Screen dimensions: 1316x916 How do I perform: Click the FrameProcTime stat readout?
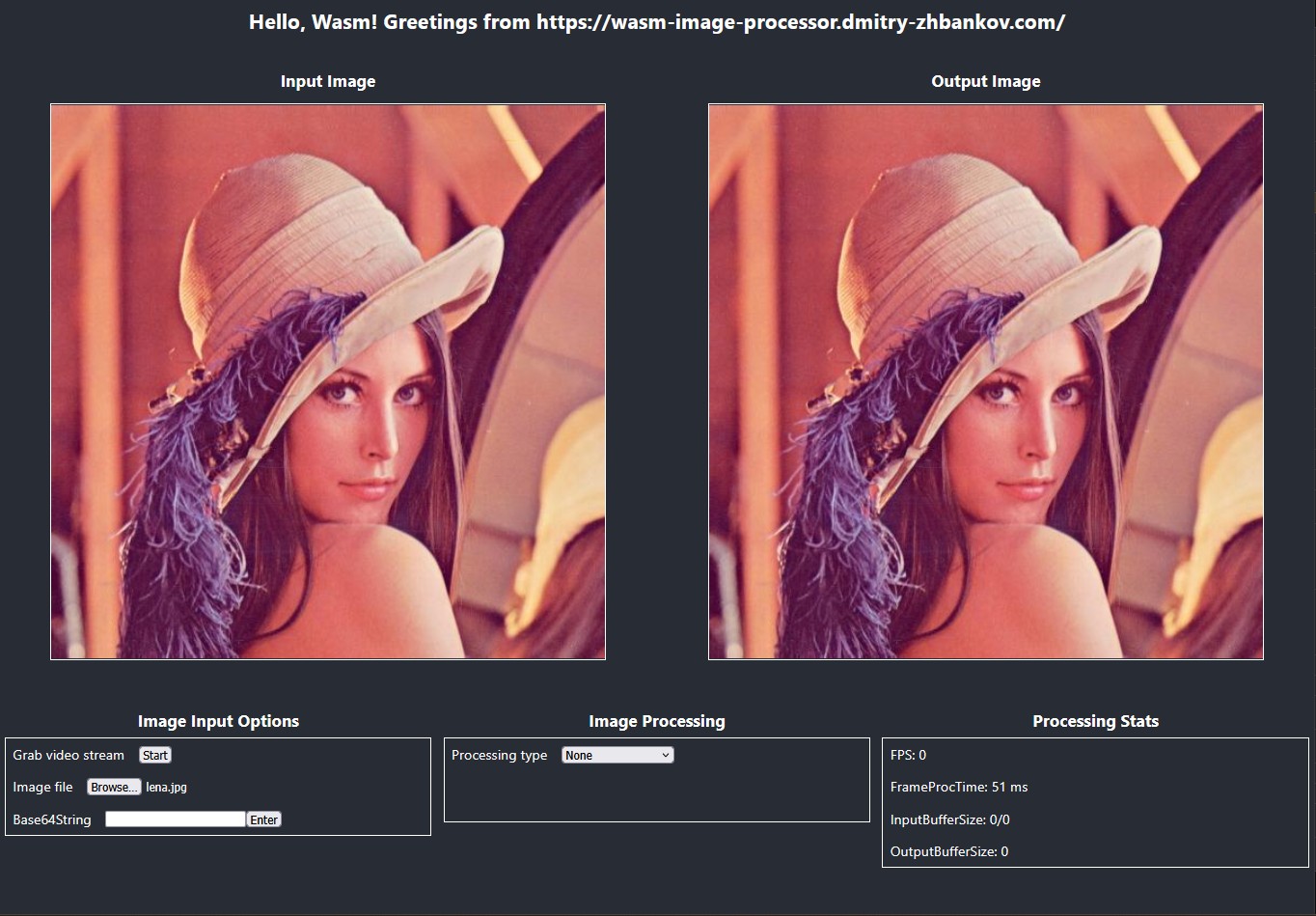(x=959, y=787)
